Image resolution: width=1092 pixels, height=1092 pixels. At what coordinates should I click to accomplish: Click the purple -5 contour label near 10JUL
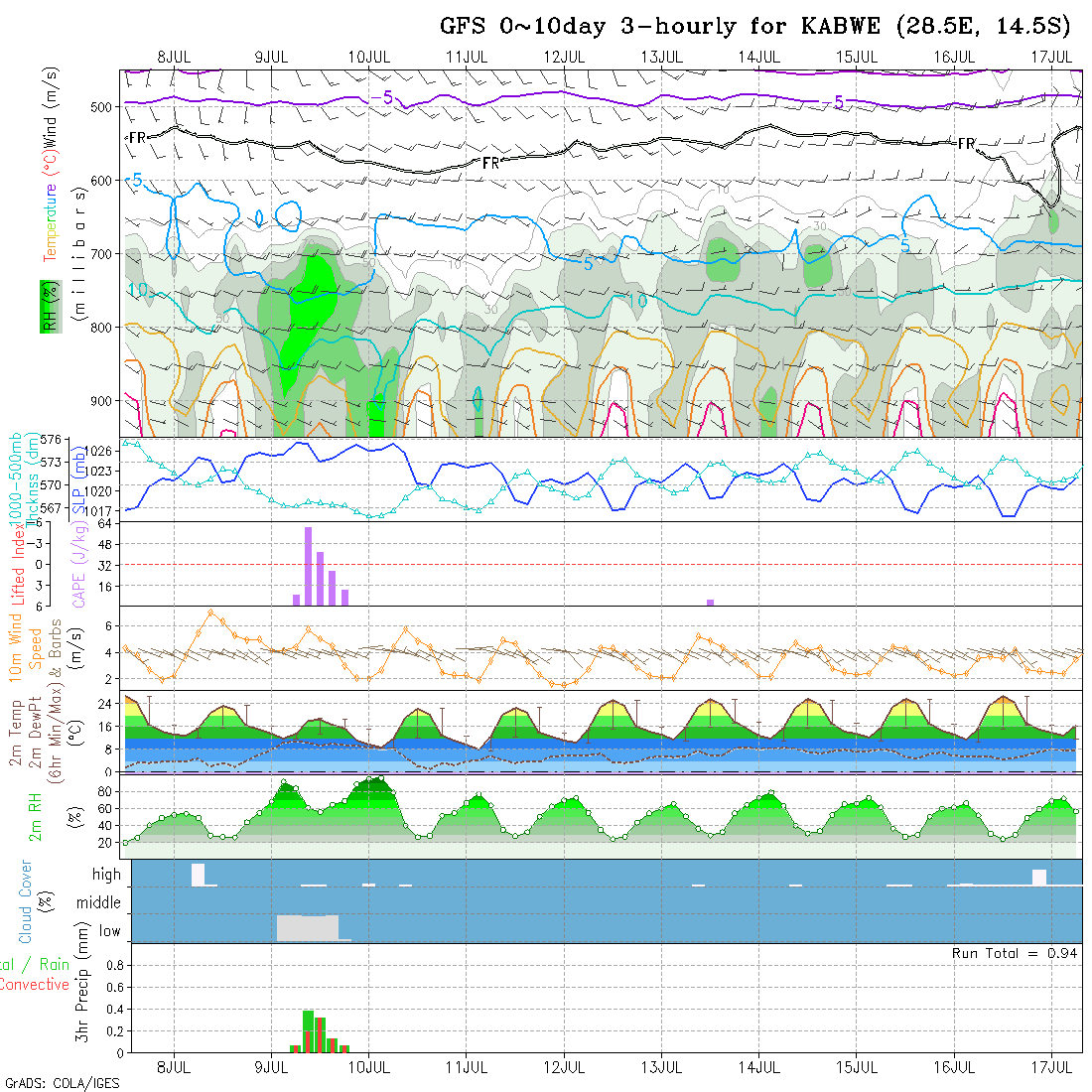pos(388,97)
